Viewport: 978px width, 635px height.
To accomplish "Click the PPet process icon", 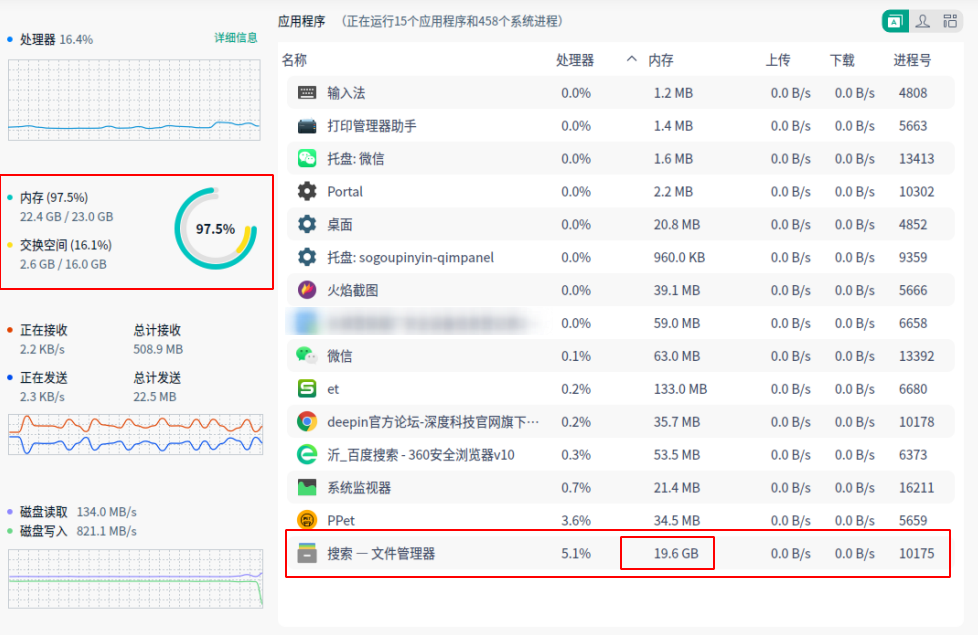I will pos(307,520).
